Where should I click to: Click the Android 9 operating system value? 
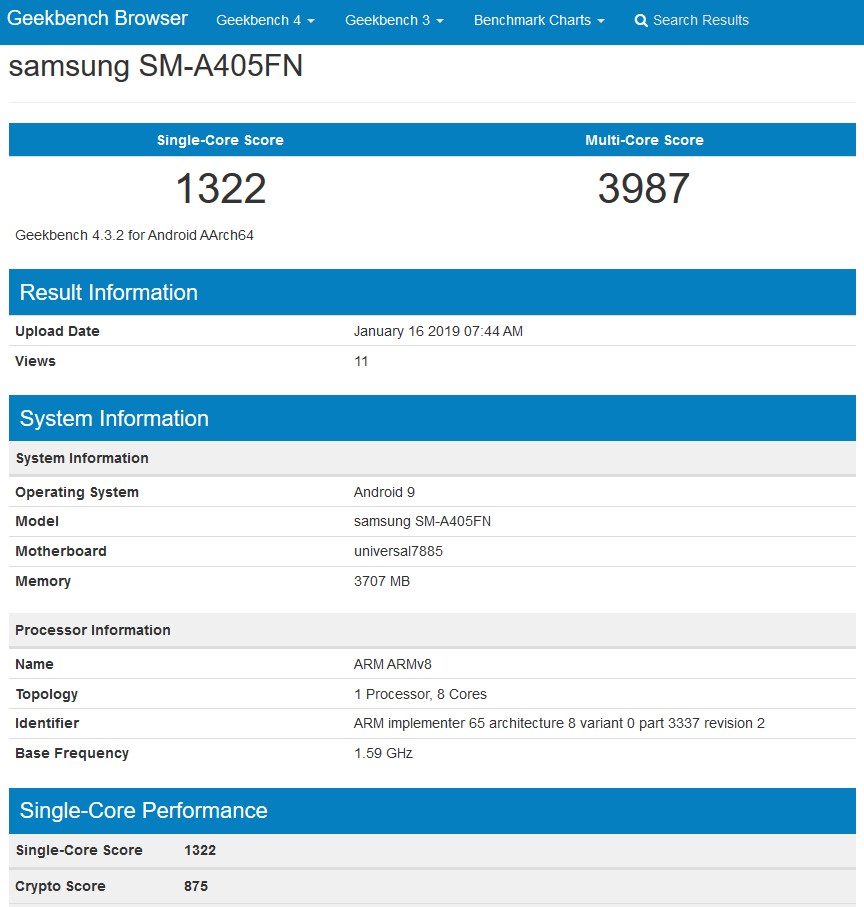point(384,492)
